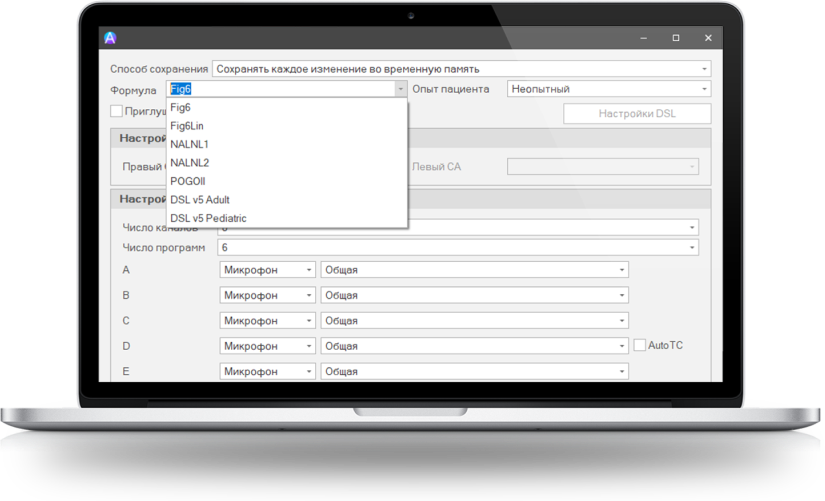Click the Настройки DSL button

(637, 113)
